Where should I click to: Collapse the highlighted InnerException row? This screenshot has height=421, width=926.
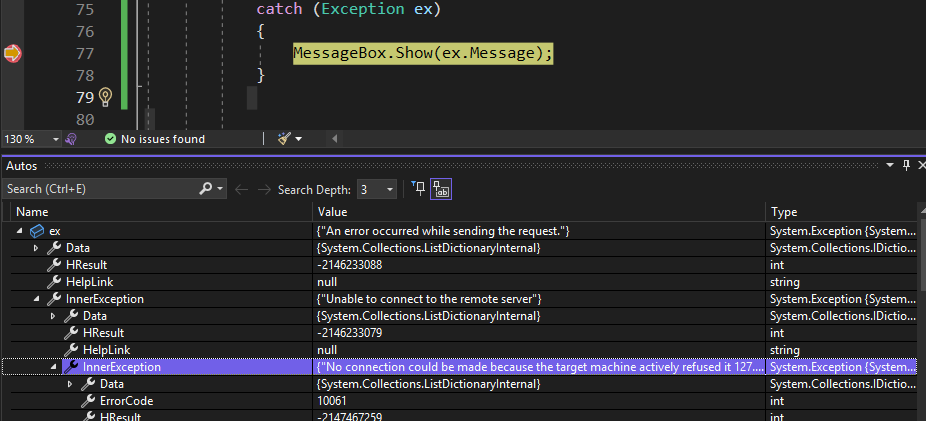tap(53, 367)
